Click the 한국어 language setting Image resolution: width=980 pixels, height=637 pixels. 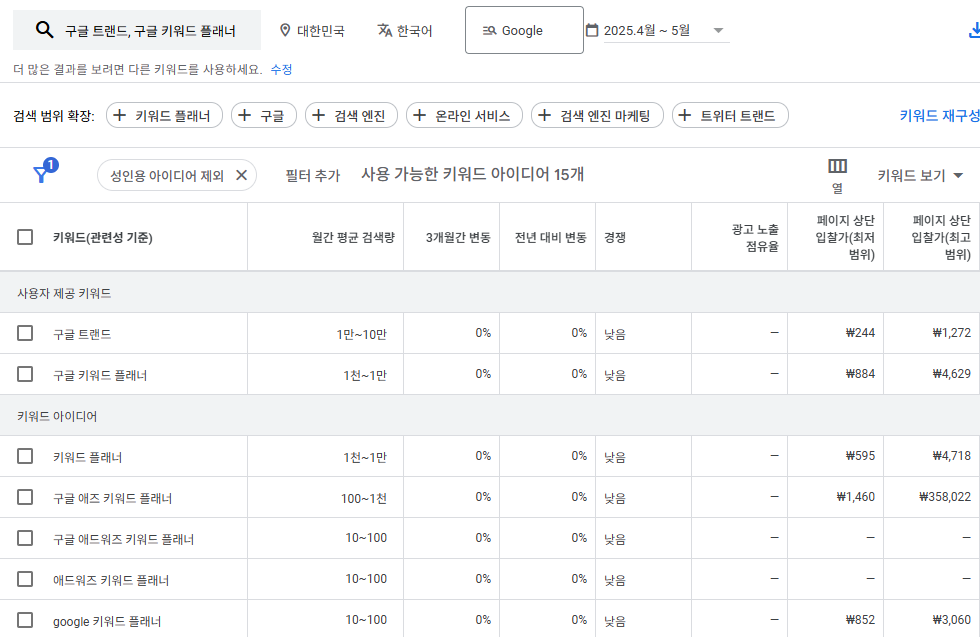[x=405, y=30]
